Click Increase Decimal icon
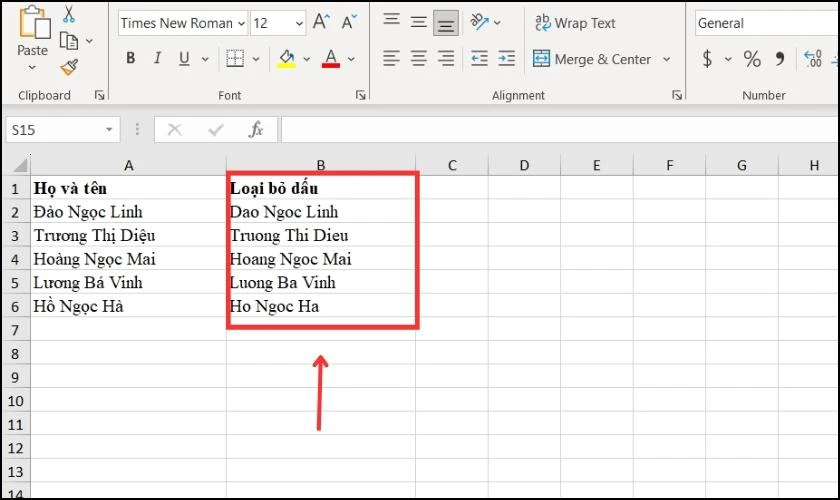The height and width of the screenshot is (500, 840). click(x=813, y=58)
